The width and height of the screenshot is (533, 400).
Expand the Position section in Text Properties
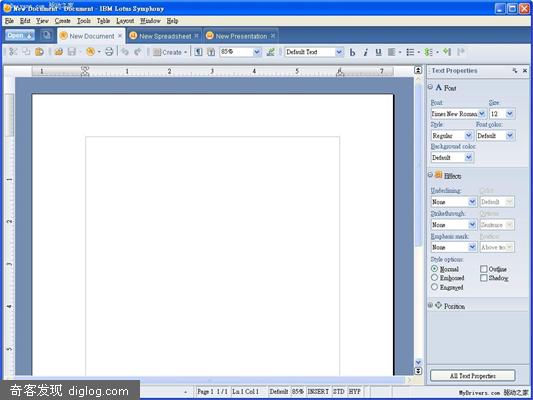tap(430, 306)
